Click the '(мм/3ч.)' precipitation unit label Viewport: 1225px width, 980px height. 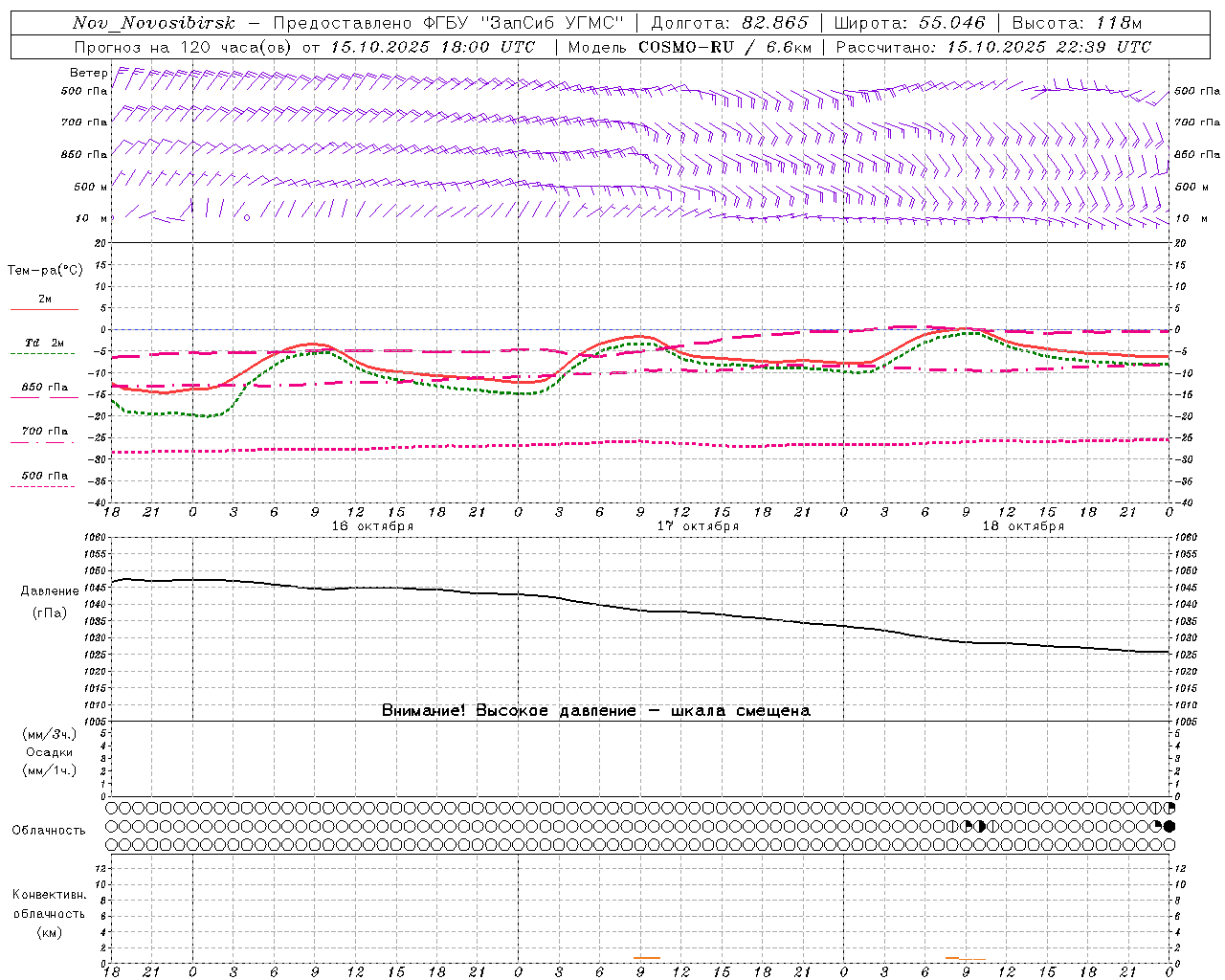pos(50,734)
